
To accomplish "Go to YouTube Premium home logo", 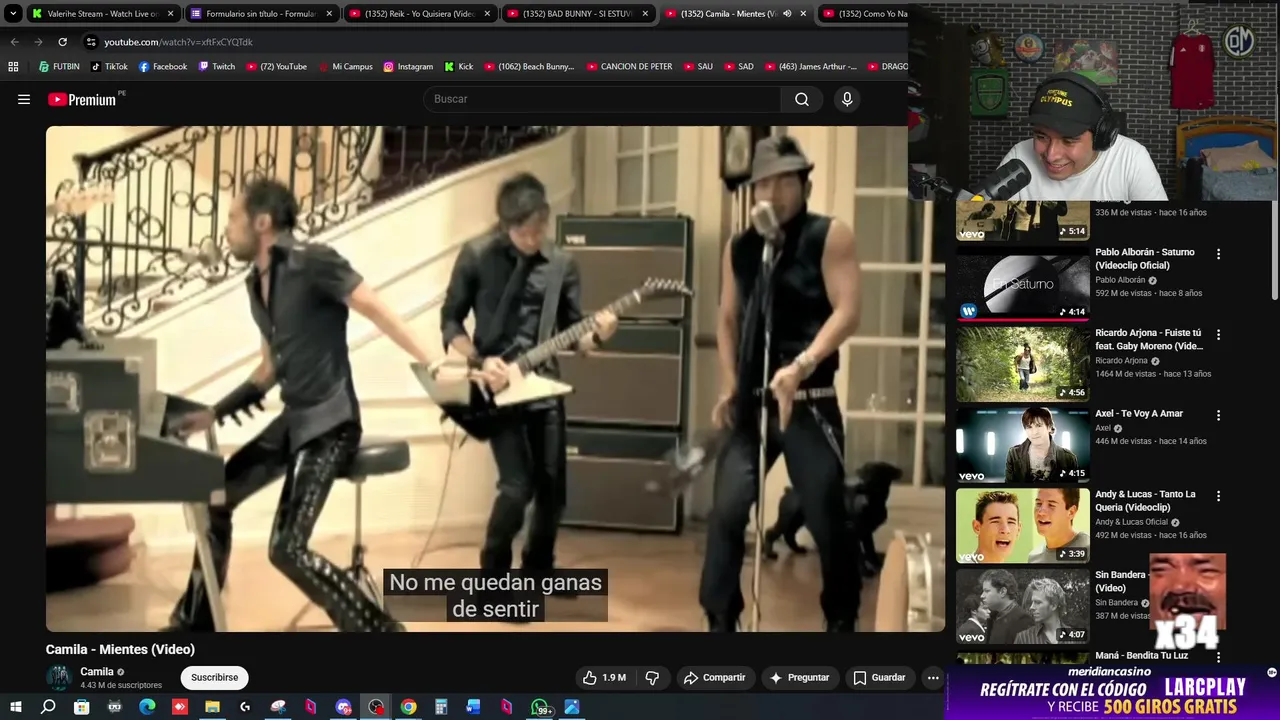I will click(82, 99).
